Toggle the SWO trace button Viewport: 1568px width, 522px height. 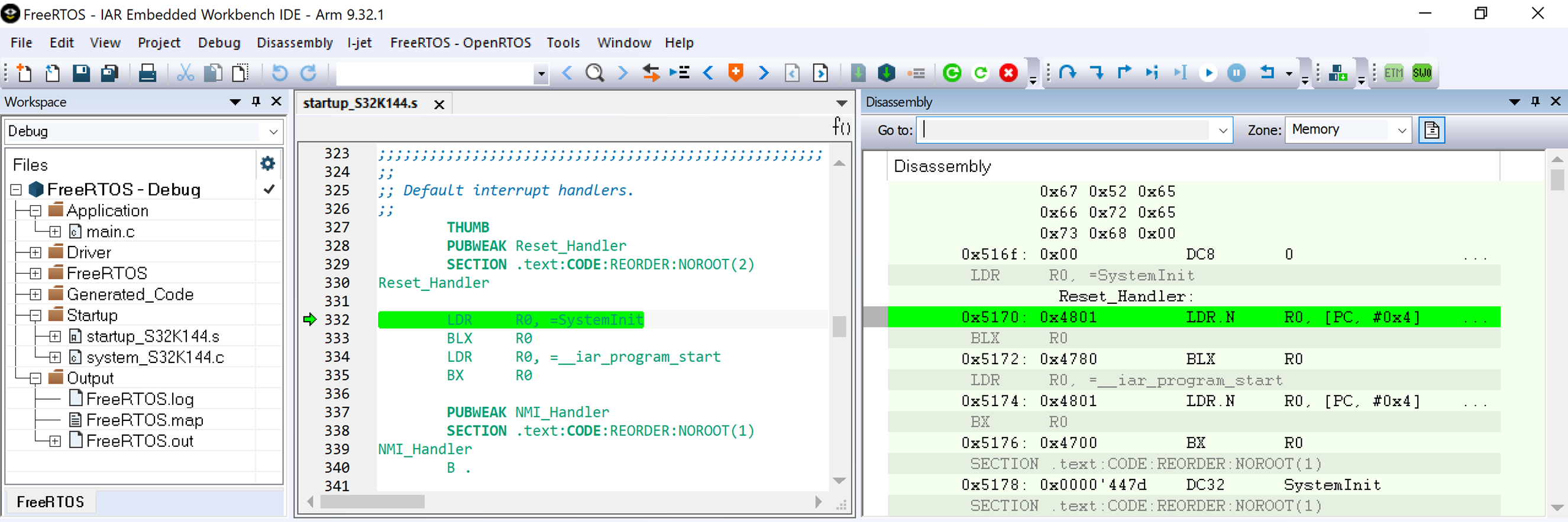pyautogui.click(x=1422, y=73)
